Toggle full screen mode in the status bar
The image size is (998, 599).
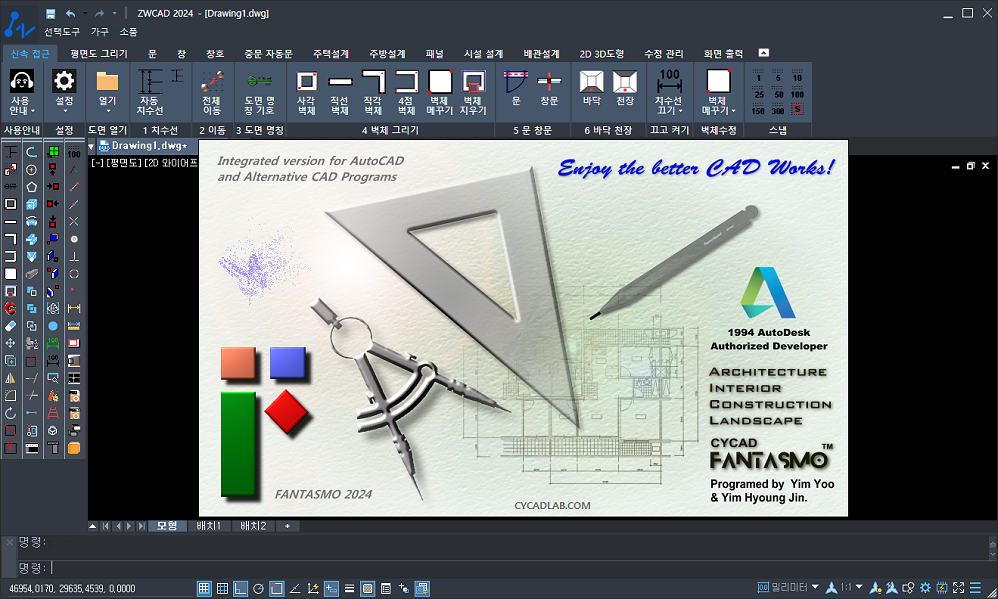tap(959, 588)
